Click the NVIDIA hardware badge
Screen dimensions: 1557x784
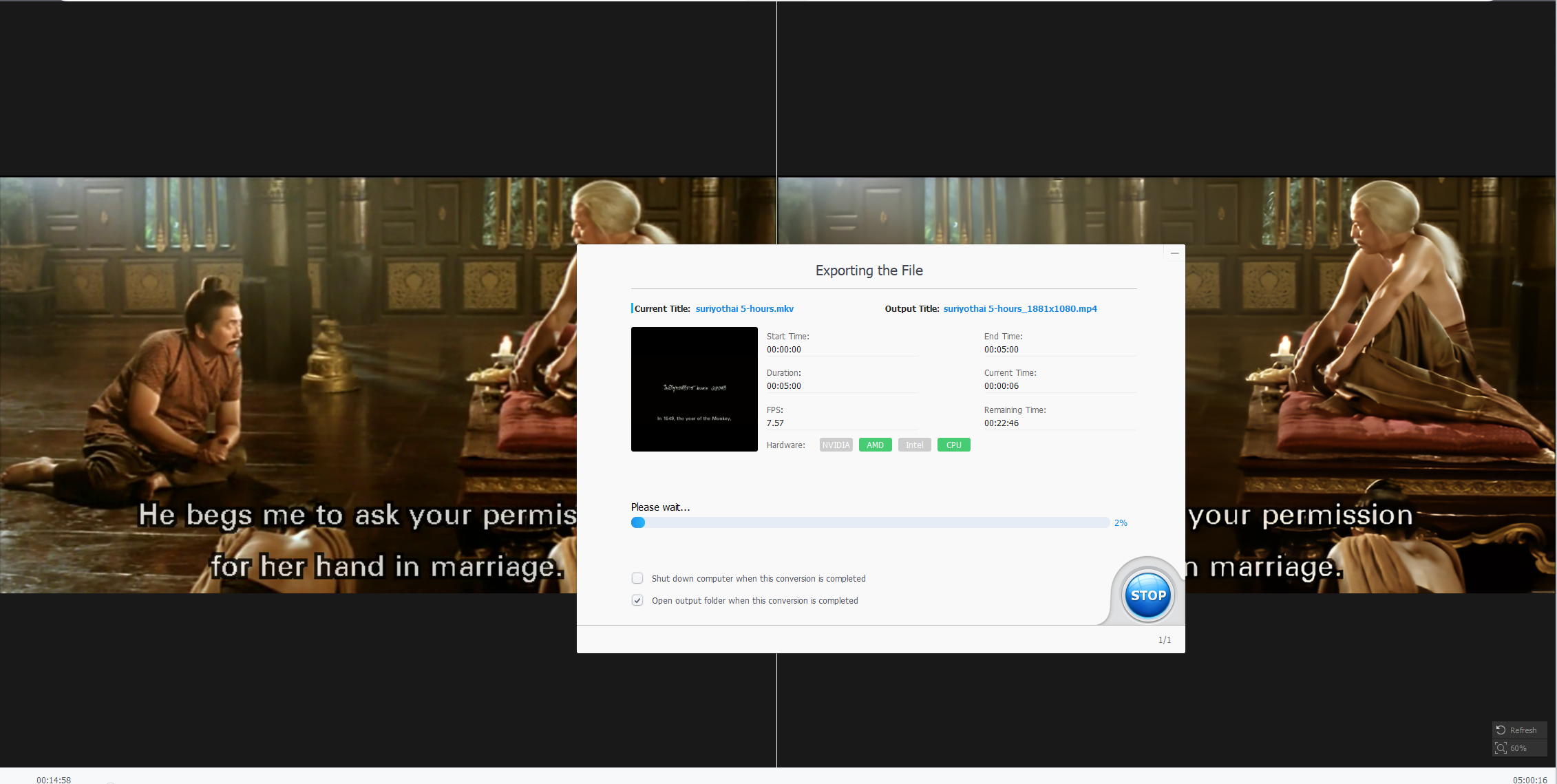pyautogui.click(x=836, y=445)
